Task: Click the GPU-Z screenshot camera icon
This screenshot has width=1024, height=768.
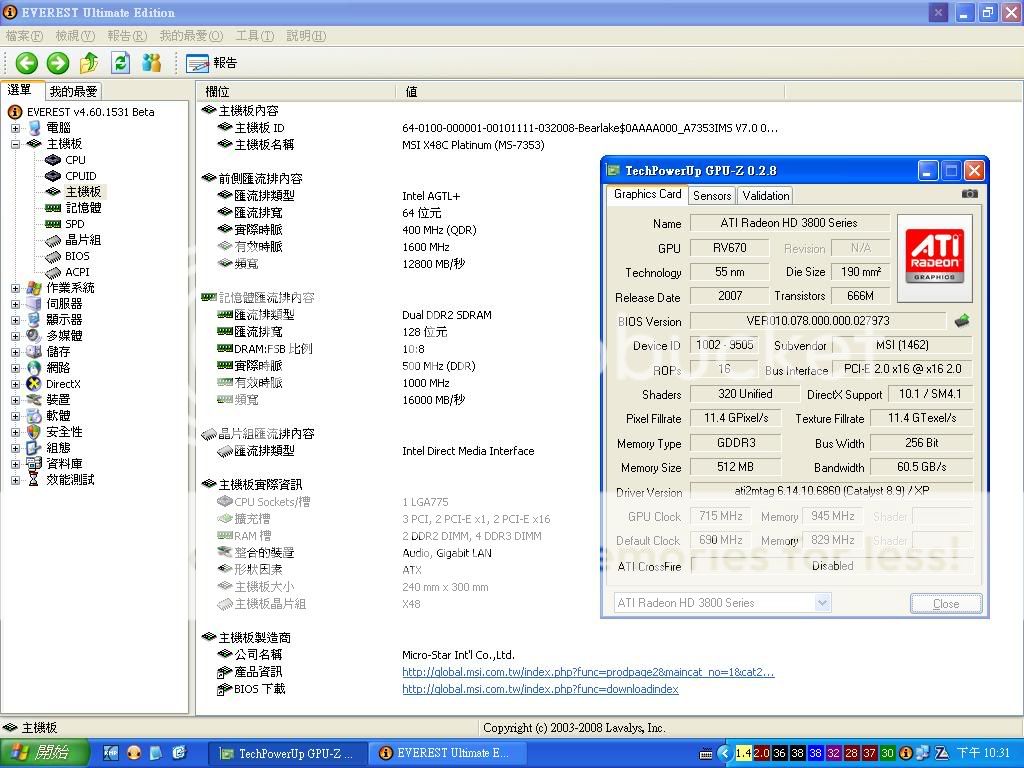Action: click(x=970, y=194)
